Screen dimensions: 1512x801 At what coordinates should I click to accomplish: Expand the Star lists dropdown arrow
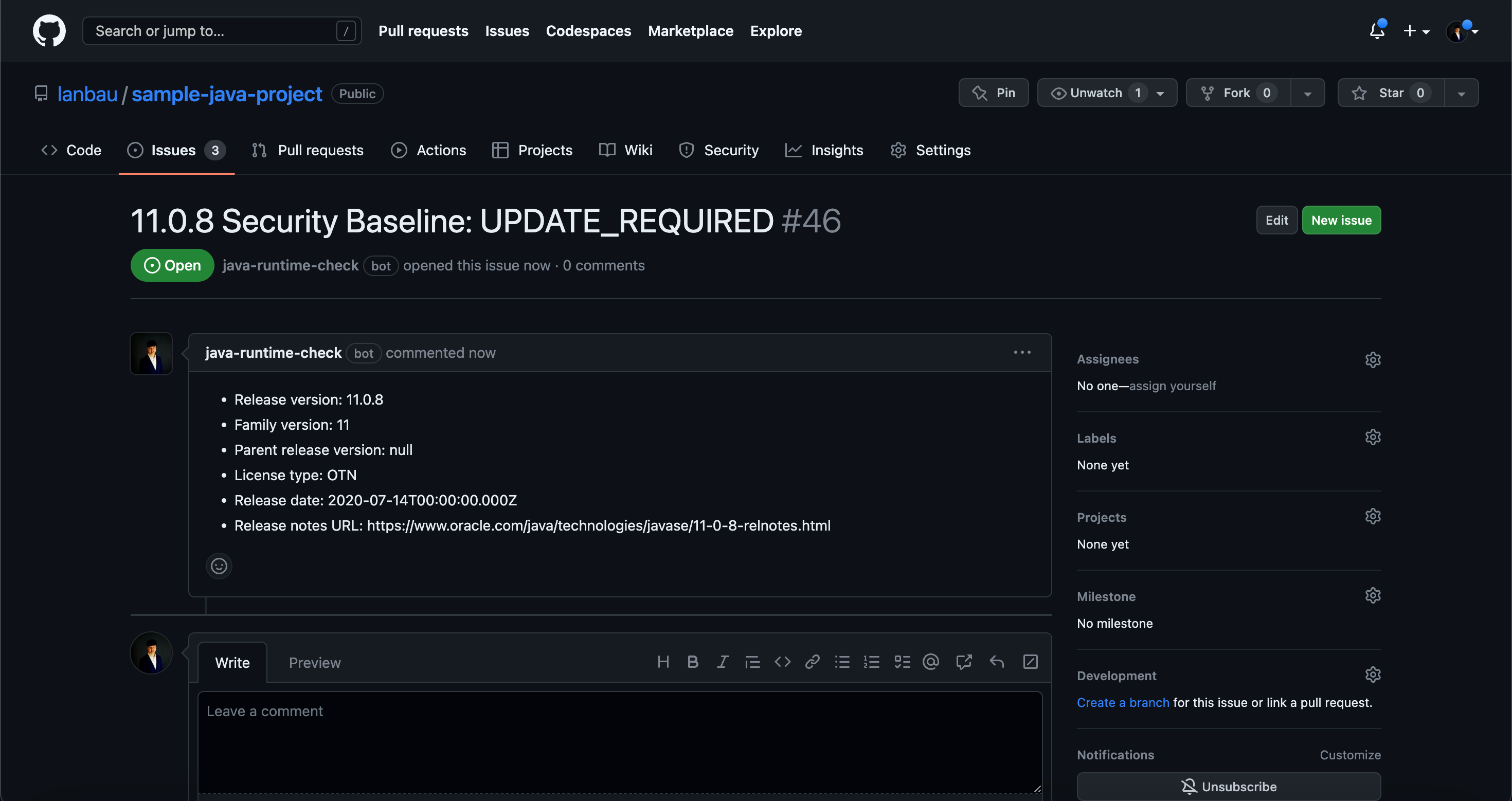(x=1461, y=93)
